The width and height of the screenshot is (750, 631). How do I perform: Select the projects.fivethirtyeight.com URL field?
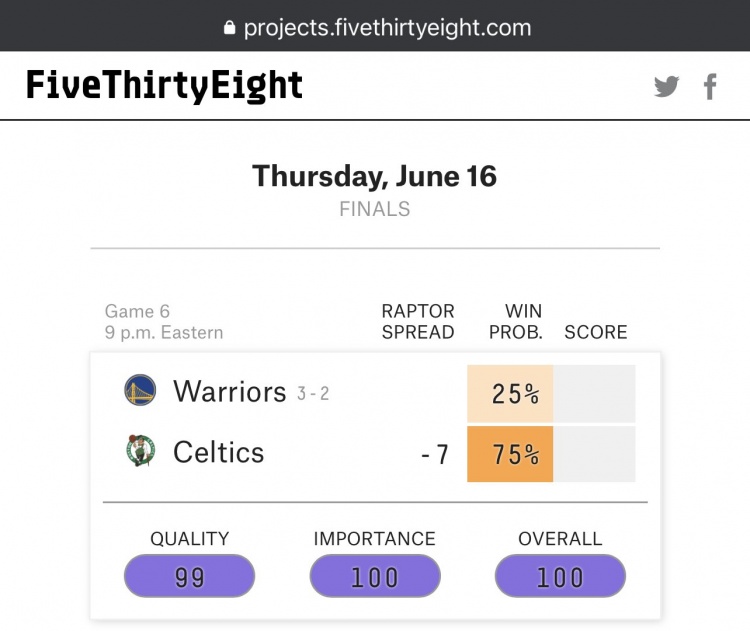point(377,28)
